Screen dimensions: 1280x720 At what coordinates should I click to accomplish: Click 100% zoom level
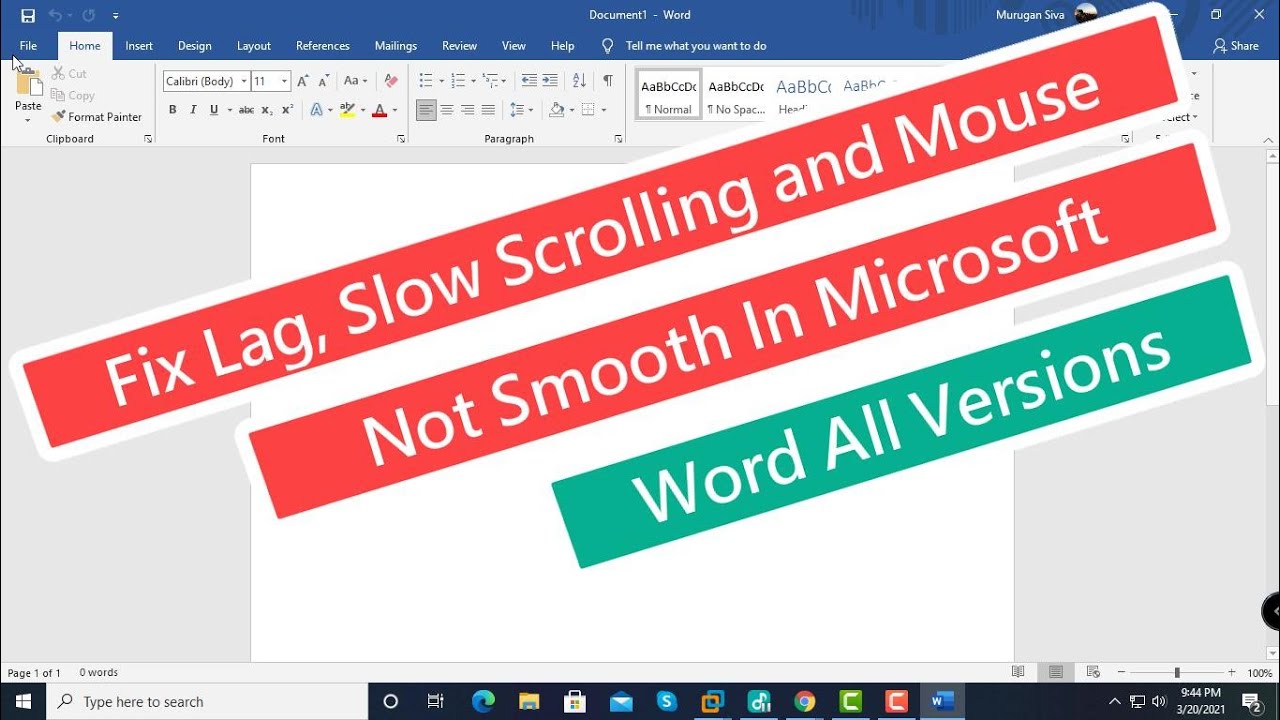[1260, 673]
